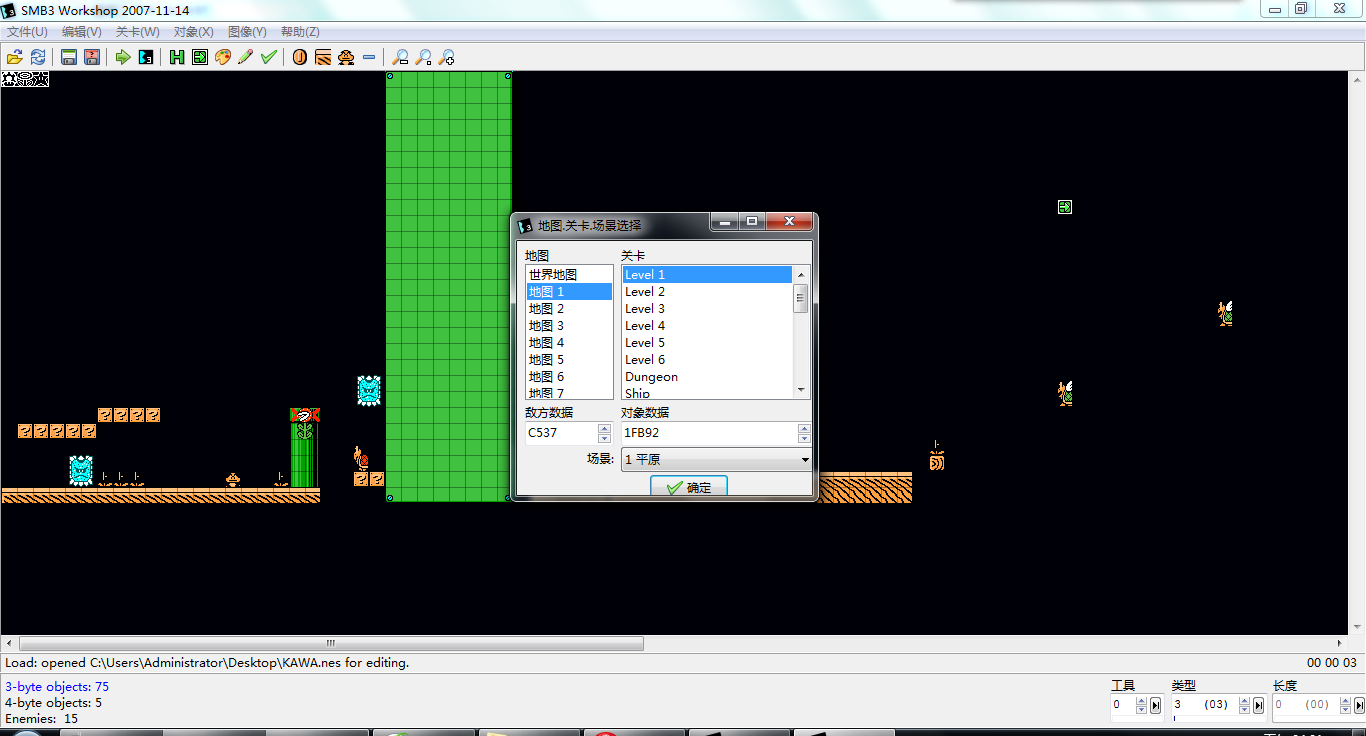Viewport: 1366px width, 736px height.
Task: Click the 关卡 list scrollbar down arrow
Action: 801,390
